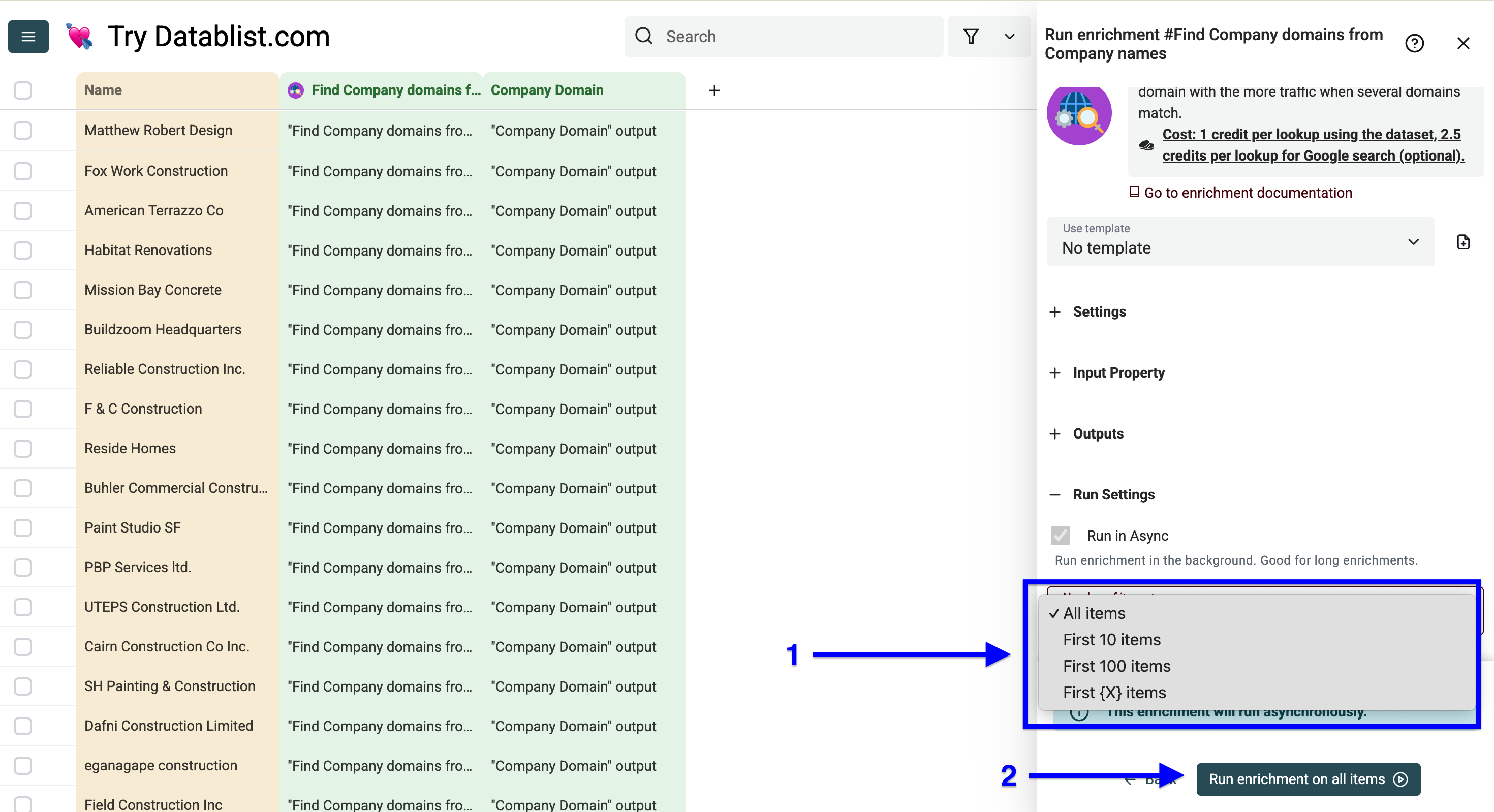This screenshot has height=812, width=1494.
Task: Expand the Outputs section
Action: pyautogui.click(x=1086, y=434)
